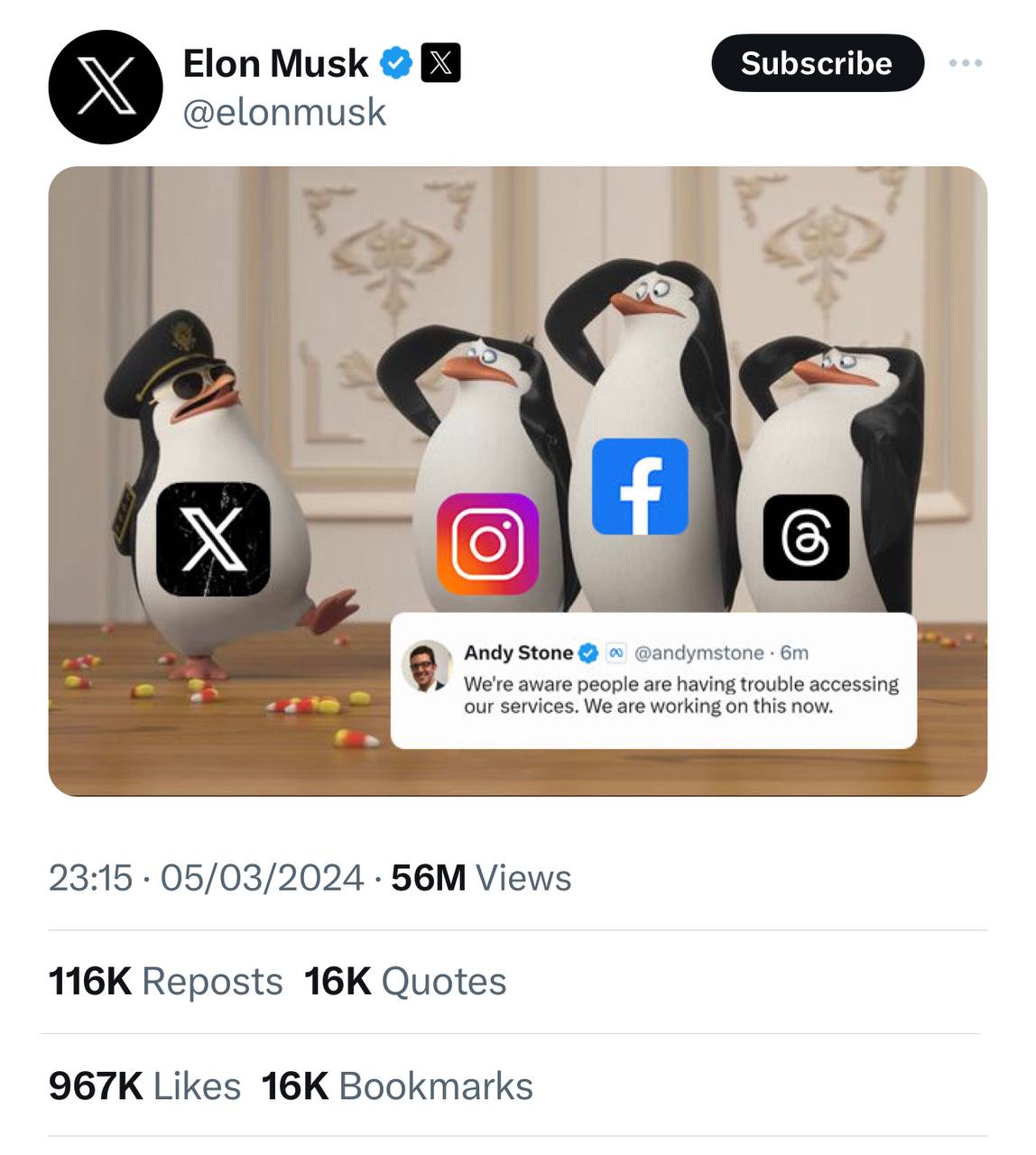Image resolution: width=1036 pixels, height=1155 pixels.
Task: Click the @elonmusk handle
Action: pyautogui.click(x=284, y=113)
